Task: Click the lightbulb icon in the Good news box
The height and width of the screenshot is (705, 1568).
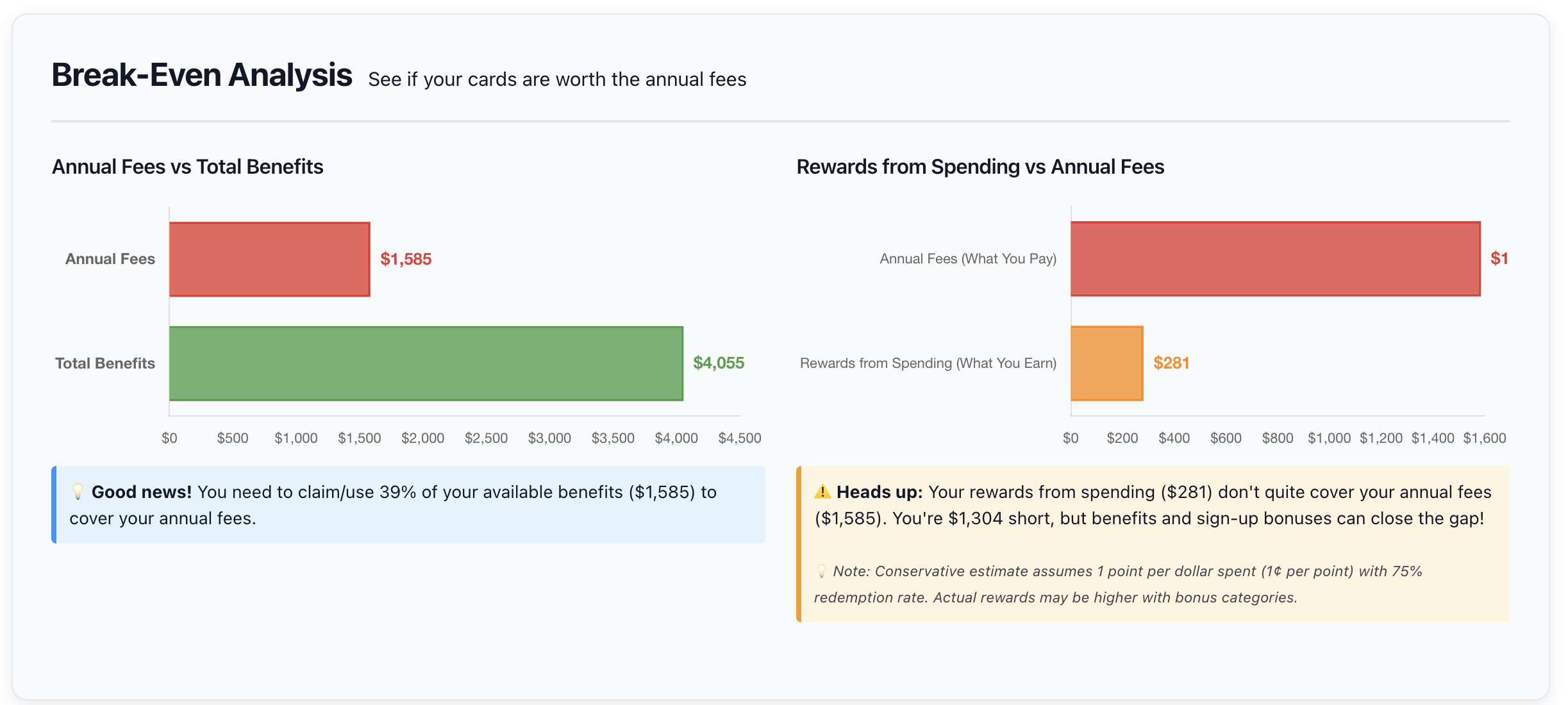Action: click(x=78, y=492)
